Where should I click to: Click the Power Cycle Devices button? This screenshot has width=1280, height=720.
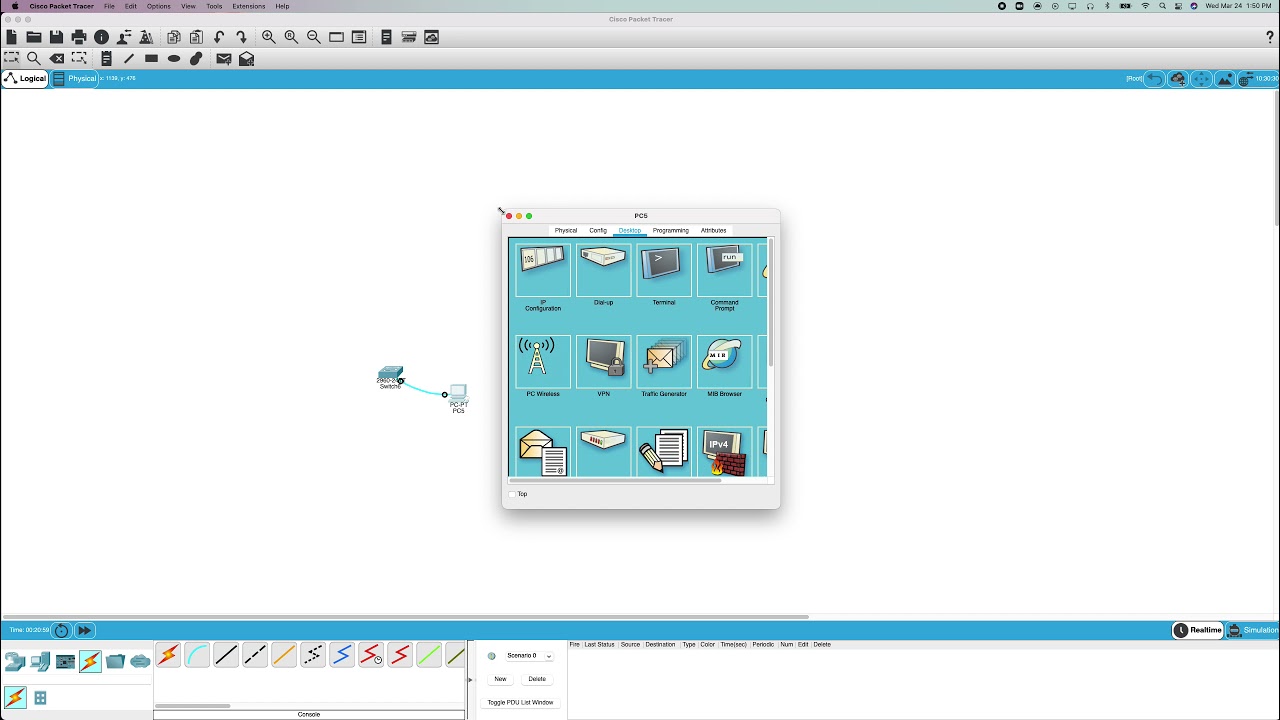pos(62,630)
